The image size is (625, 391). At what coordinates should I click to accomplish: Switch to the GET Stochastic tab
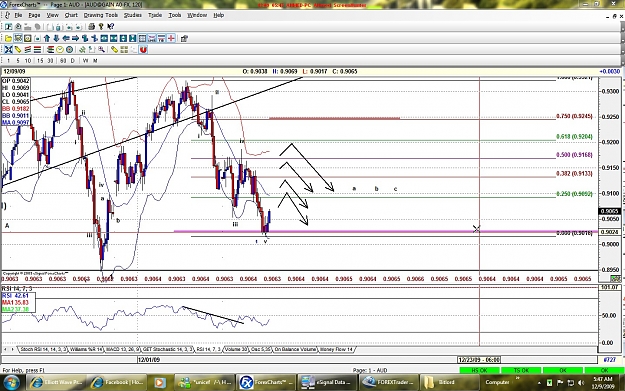pyautogui.click(x=167, y=350)
